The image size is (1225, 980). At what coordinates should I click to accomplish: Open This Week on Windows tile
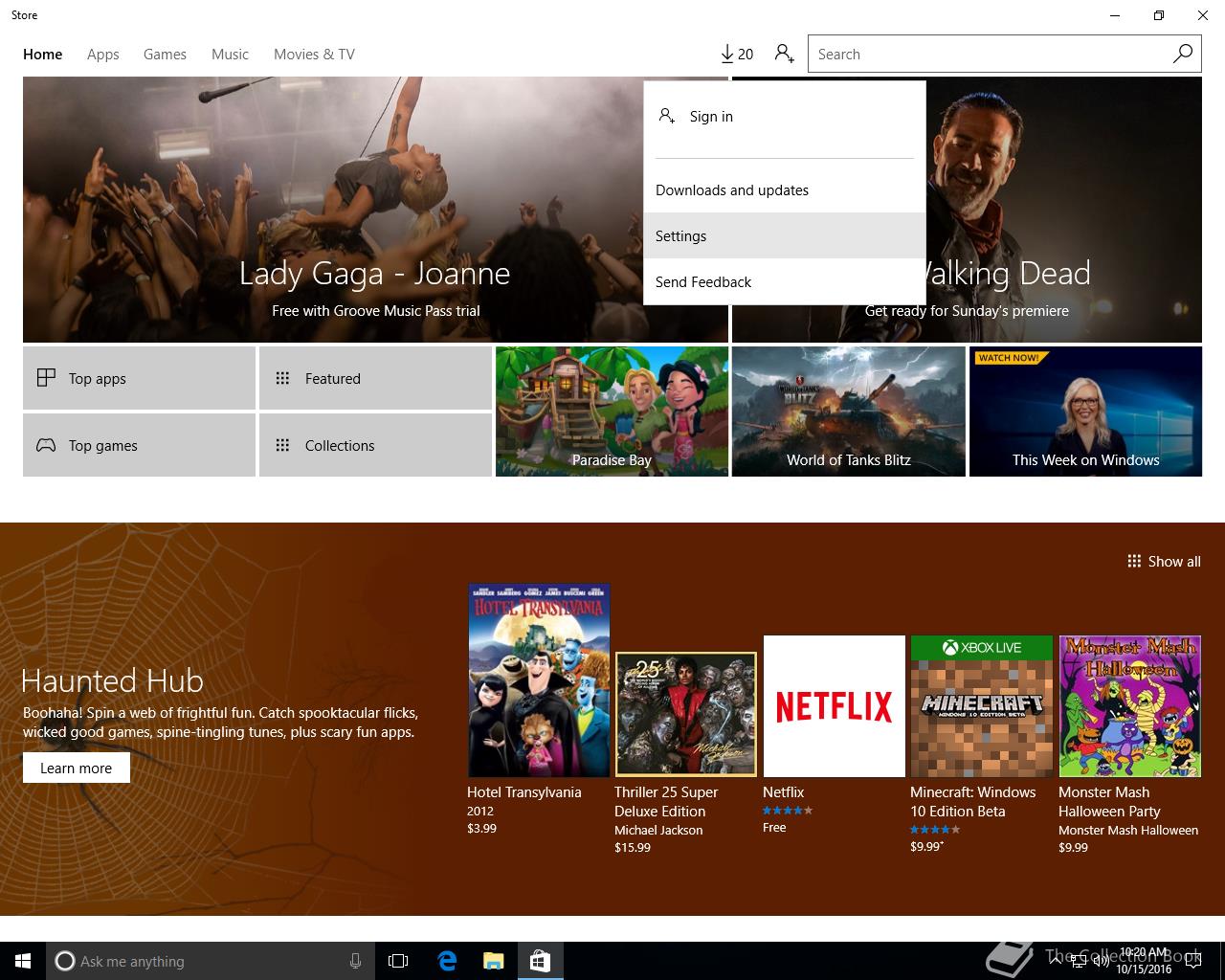[1085, 412]
